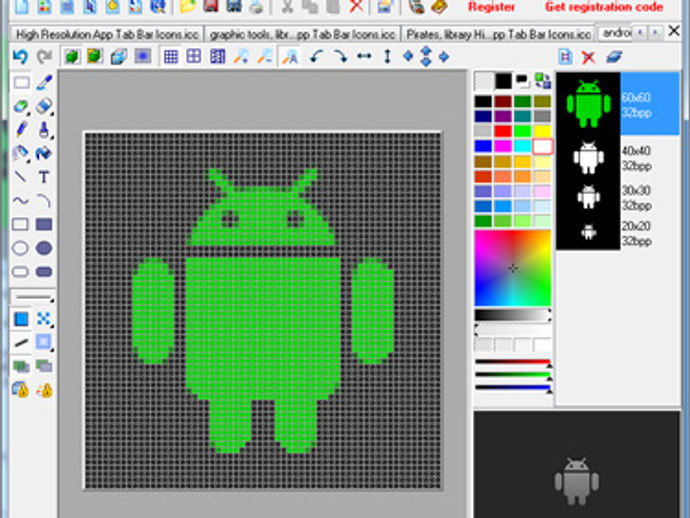Select the straight line tool

point(21,177)
